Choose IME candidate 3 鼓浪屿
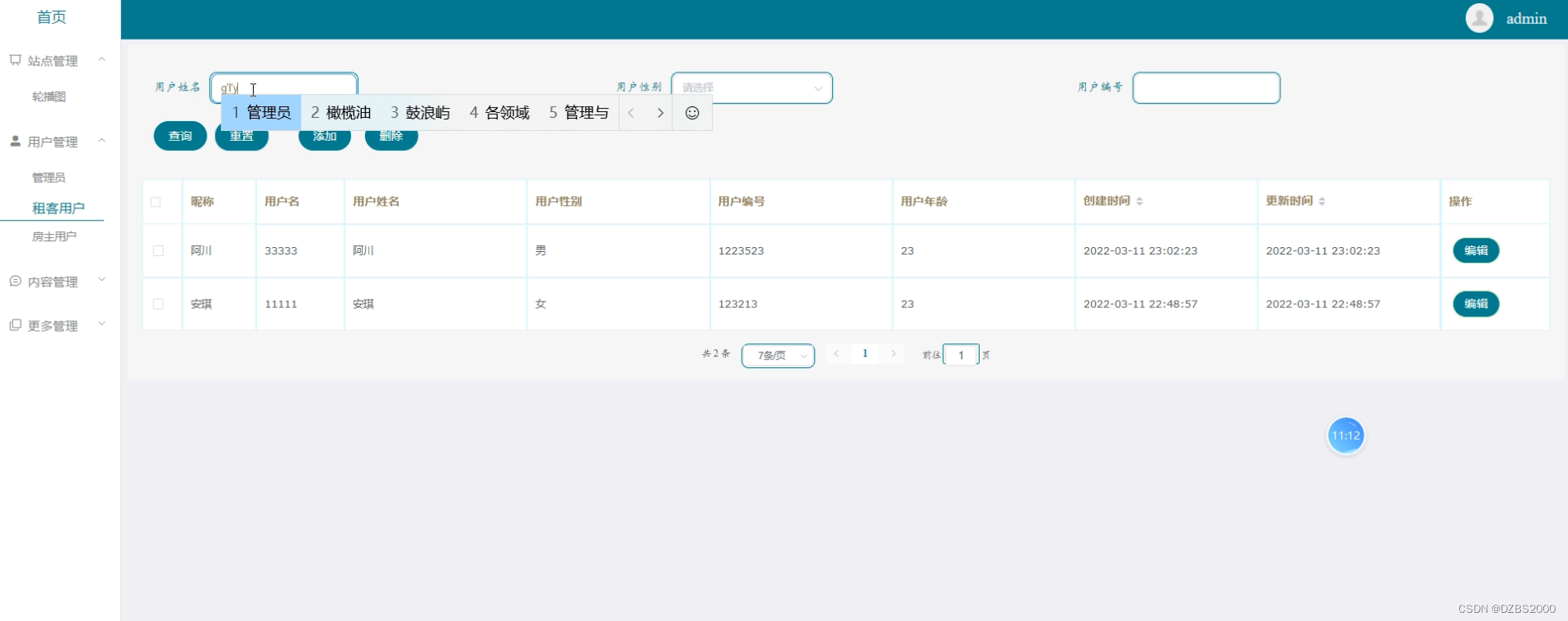Image resolution: width=1568 pixels, height=621 pixels. pyautogui.click(x=420, y=113)
